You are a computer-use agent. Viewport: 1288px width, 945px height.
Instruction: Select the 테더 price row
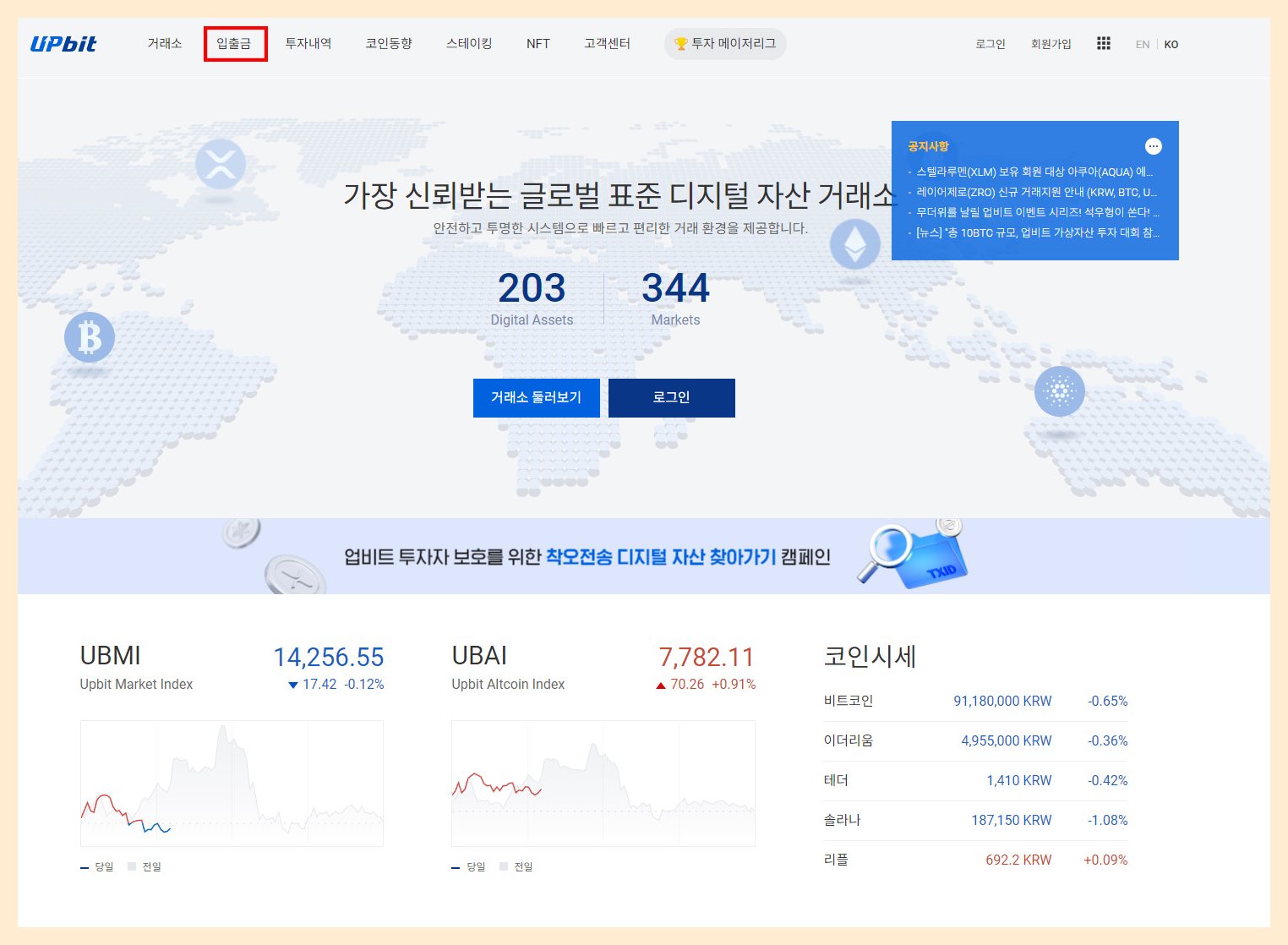tap(975, 781)
